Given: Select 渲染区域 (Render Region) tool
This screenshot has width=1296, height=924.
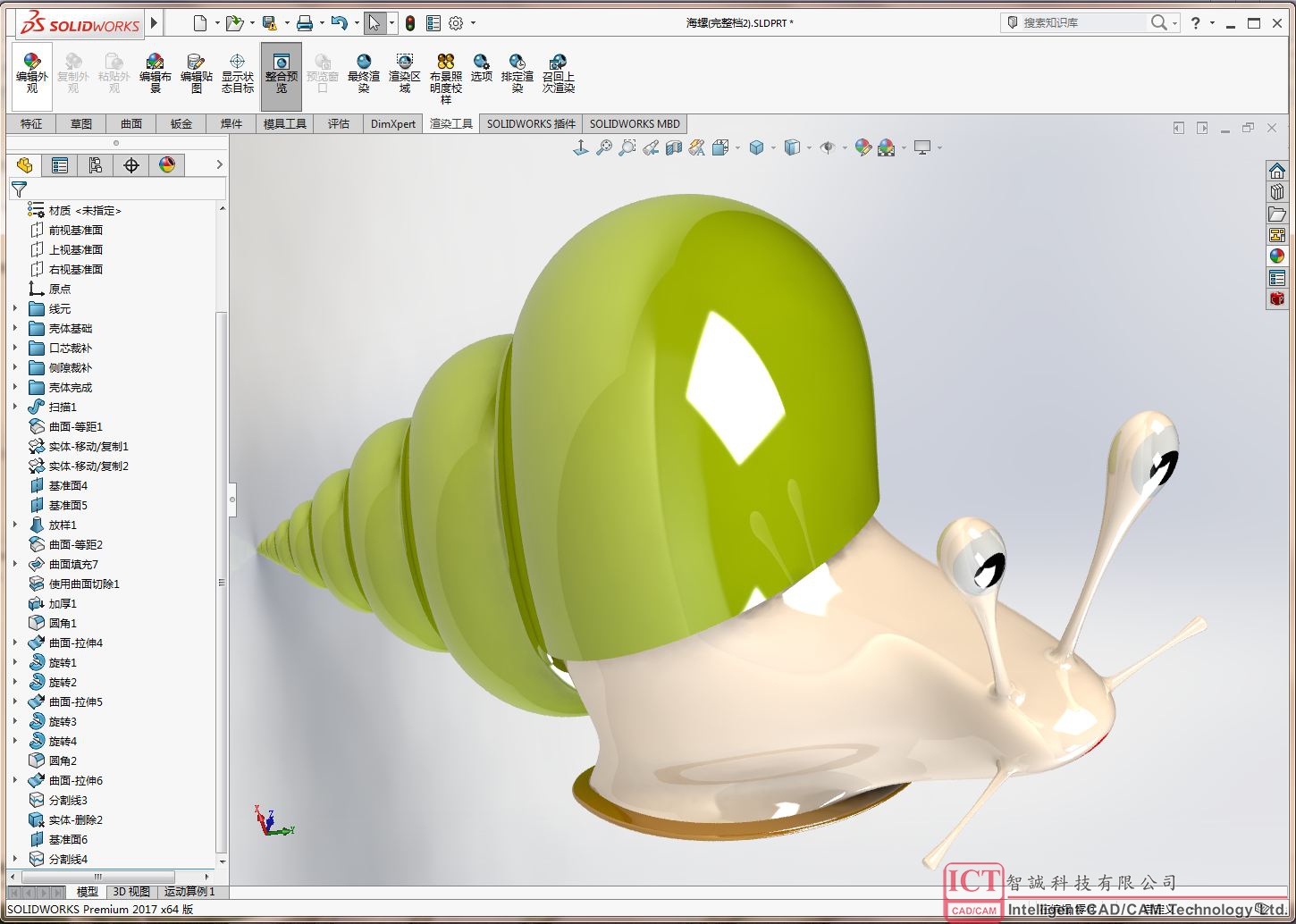Looking at the screenshot, I should coord(405,74).
